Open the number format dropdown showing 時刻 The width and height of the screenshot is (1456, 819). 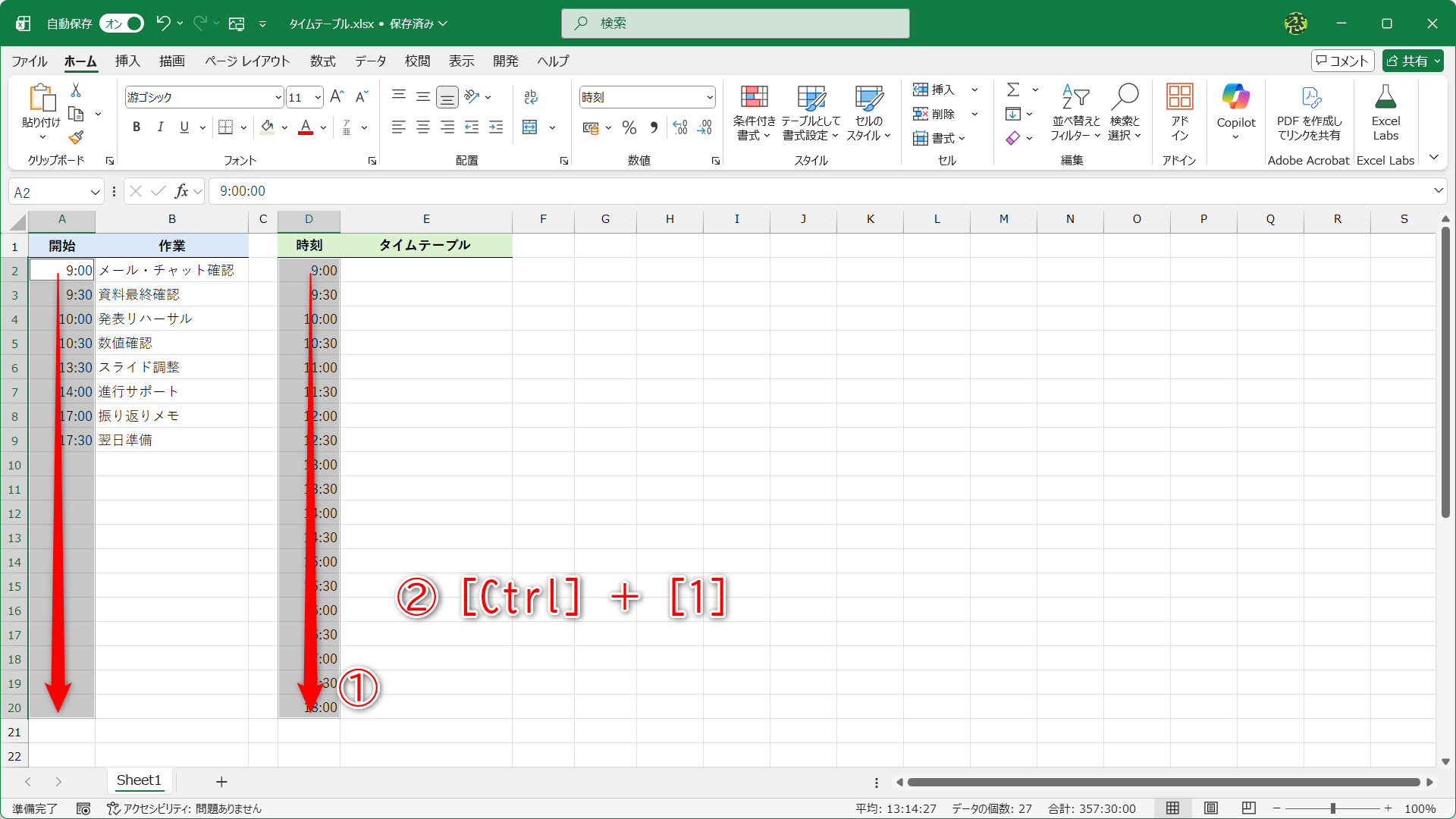[707, 97]
